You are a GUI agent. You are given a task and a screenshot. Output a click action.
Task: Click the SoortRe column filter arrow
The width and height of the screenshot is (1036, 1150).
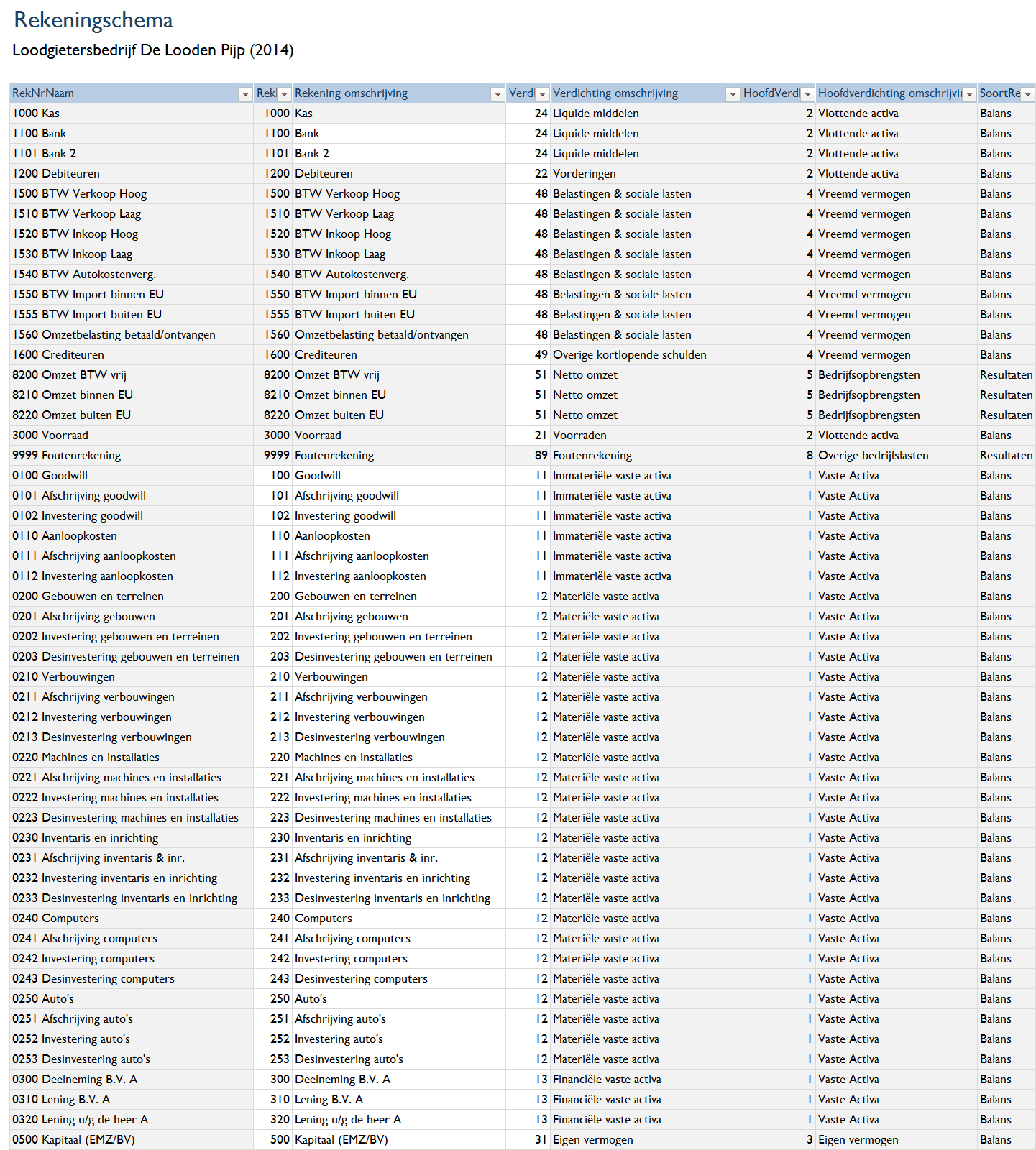[x=1027, y=94]
